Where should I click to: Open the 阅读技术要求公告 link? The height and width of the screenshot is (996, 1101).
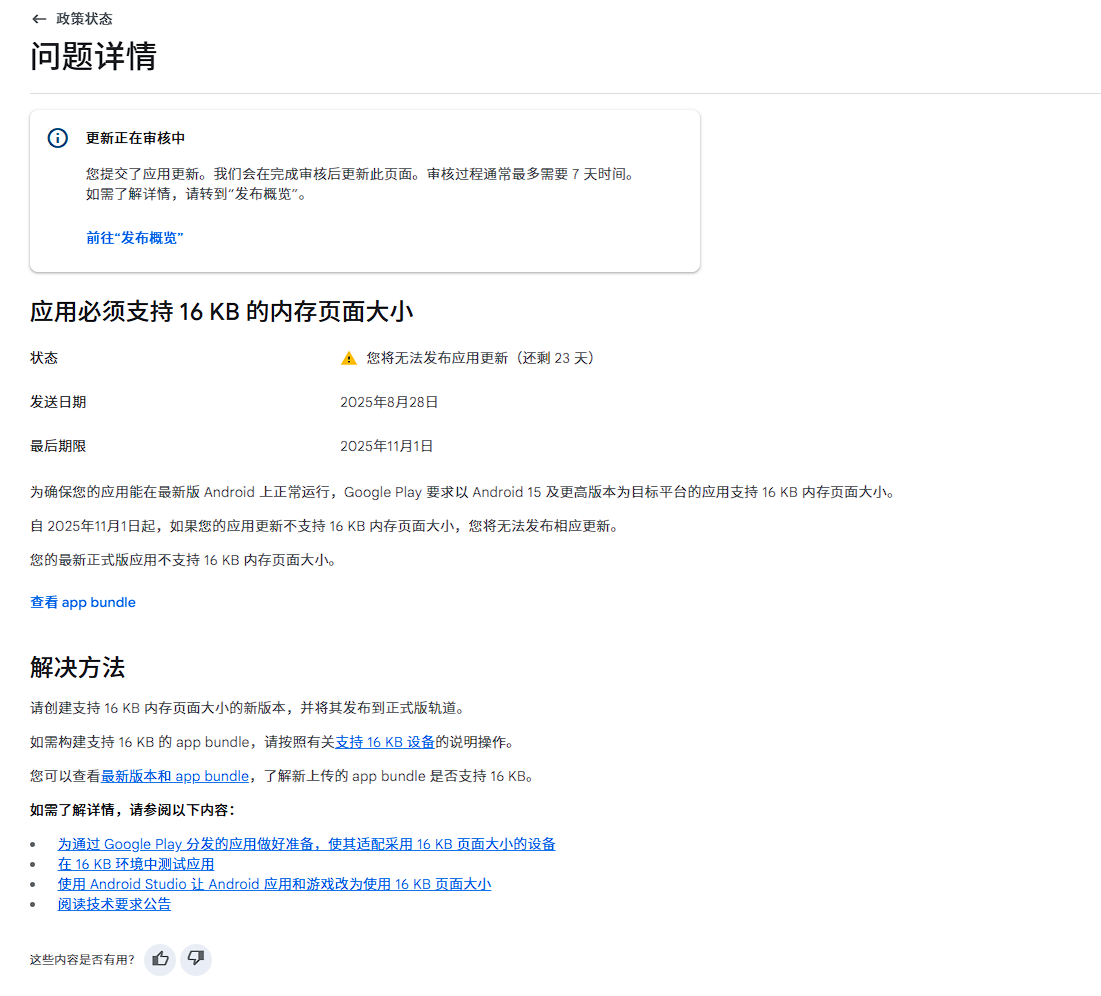coord(114,904)
